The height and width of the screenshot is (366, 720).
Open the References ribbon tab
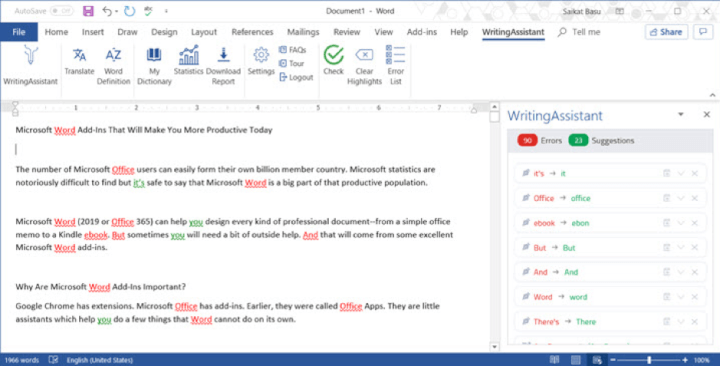252,32
